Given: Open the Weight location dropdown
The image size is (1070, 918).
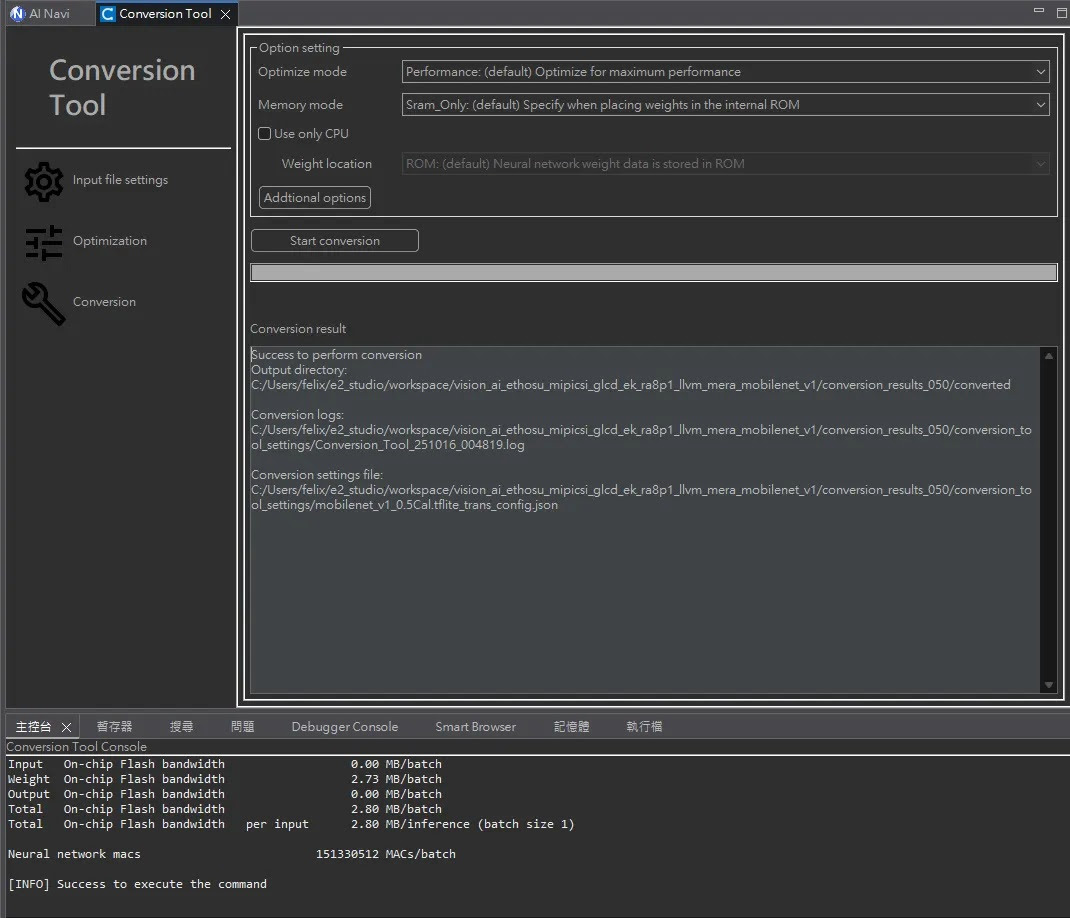Looking at the screenshot, I should coord(725,164).
